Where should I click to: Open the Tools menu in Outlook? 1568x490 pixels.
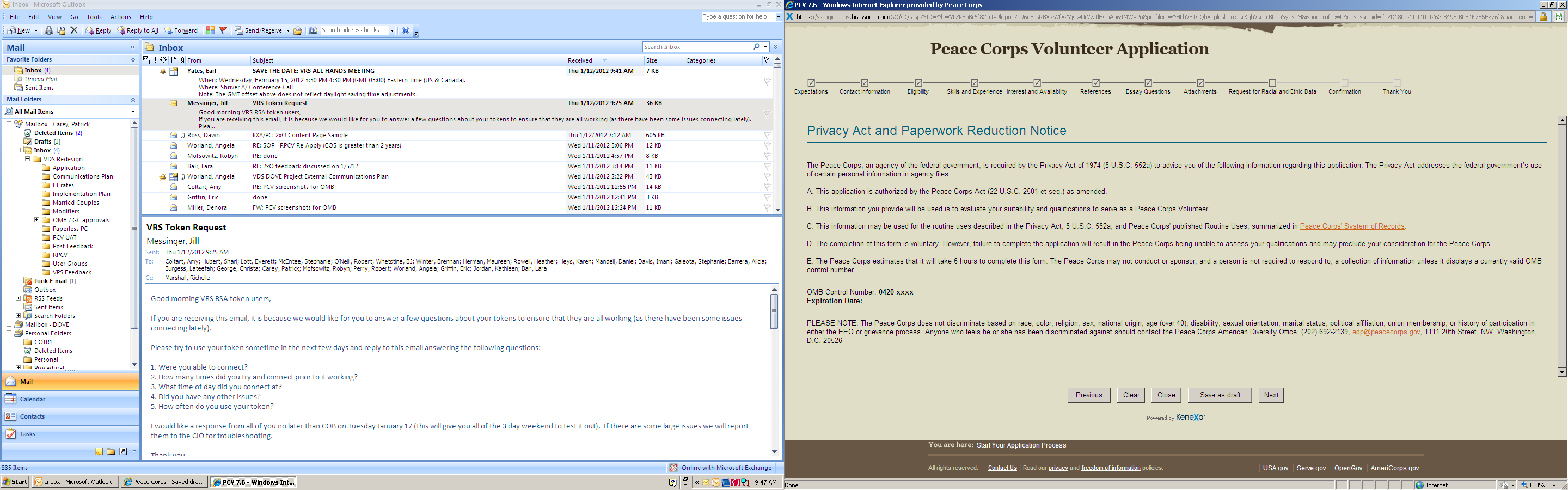94,17
